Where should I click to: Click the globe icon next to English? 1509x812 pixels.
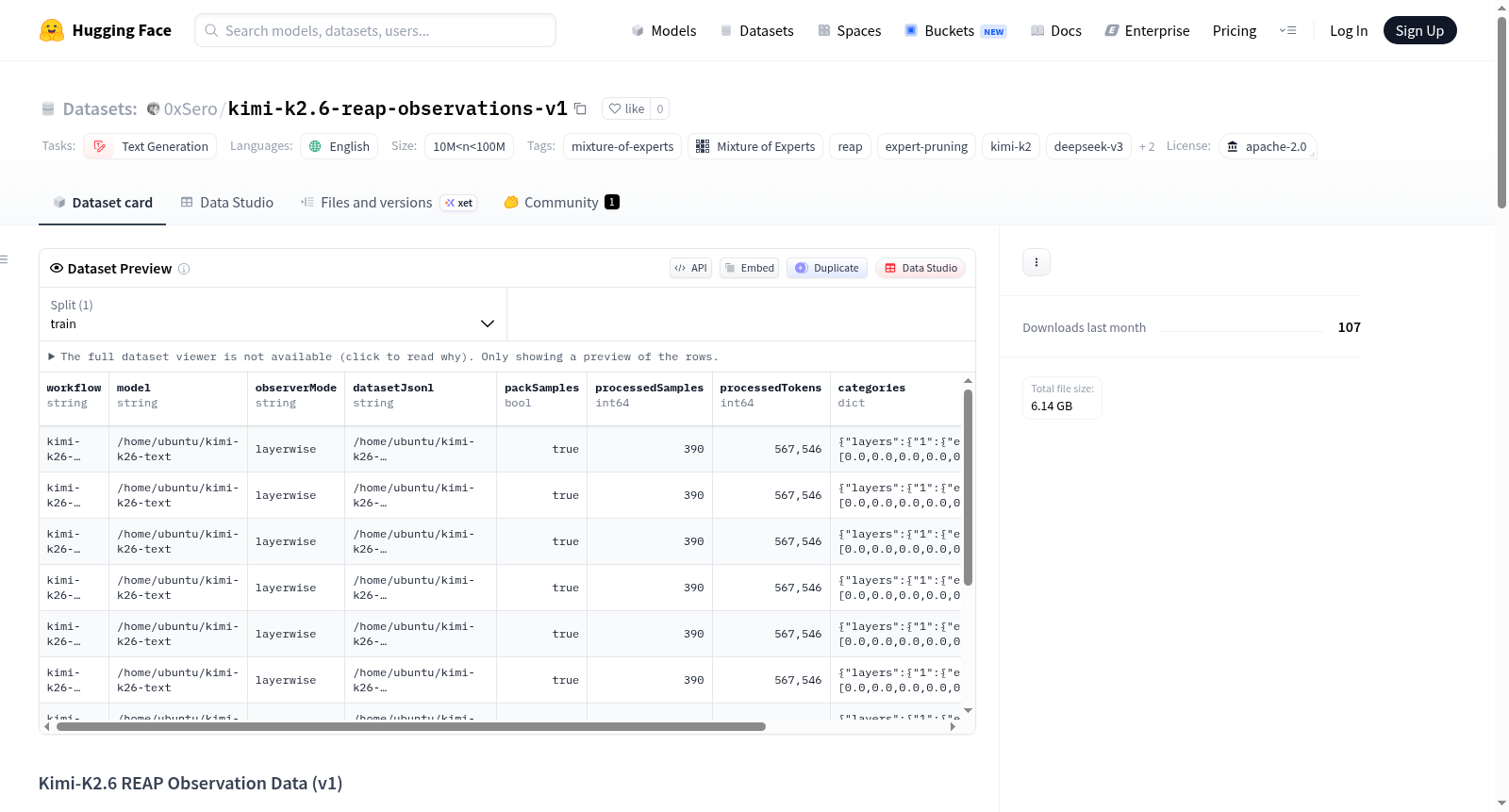[x=315, y=146]
